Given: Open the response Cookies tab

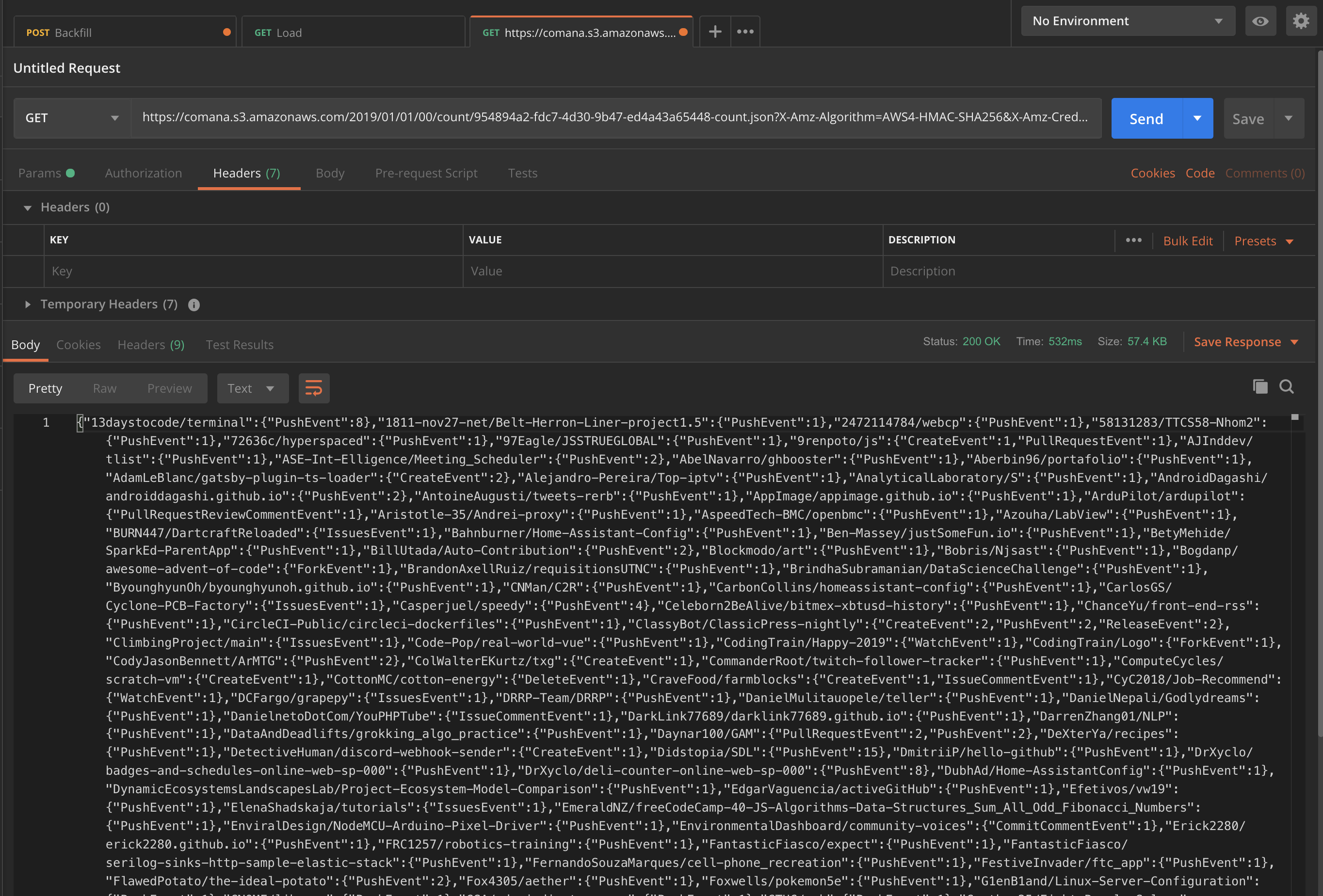Looking at the screenshot, I should click(78, 344).
